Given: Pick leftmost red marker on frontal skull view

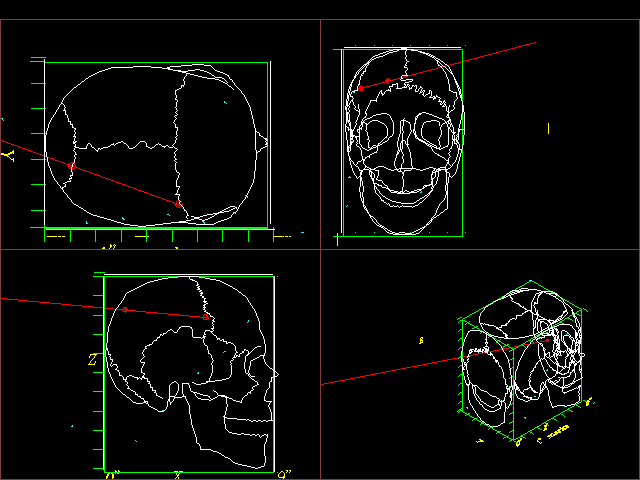Looking at the screenshot, I should (x=360, y=88).
